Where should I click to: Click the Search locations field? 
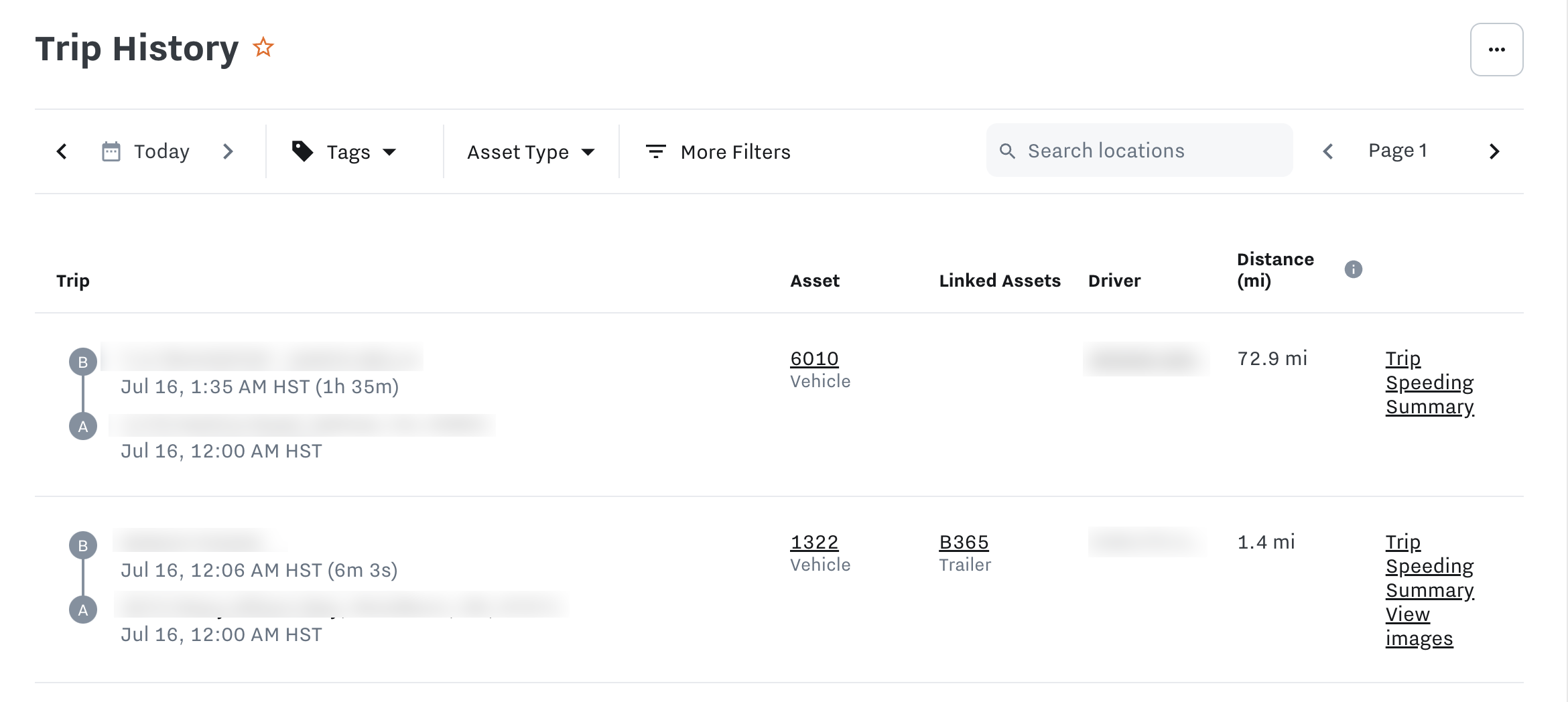click(x=1139, y=151)
